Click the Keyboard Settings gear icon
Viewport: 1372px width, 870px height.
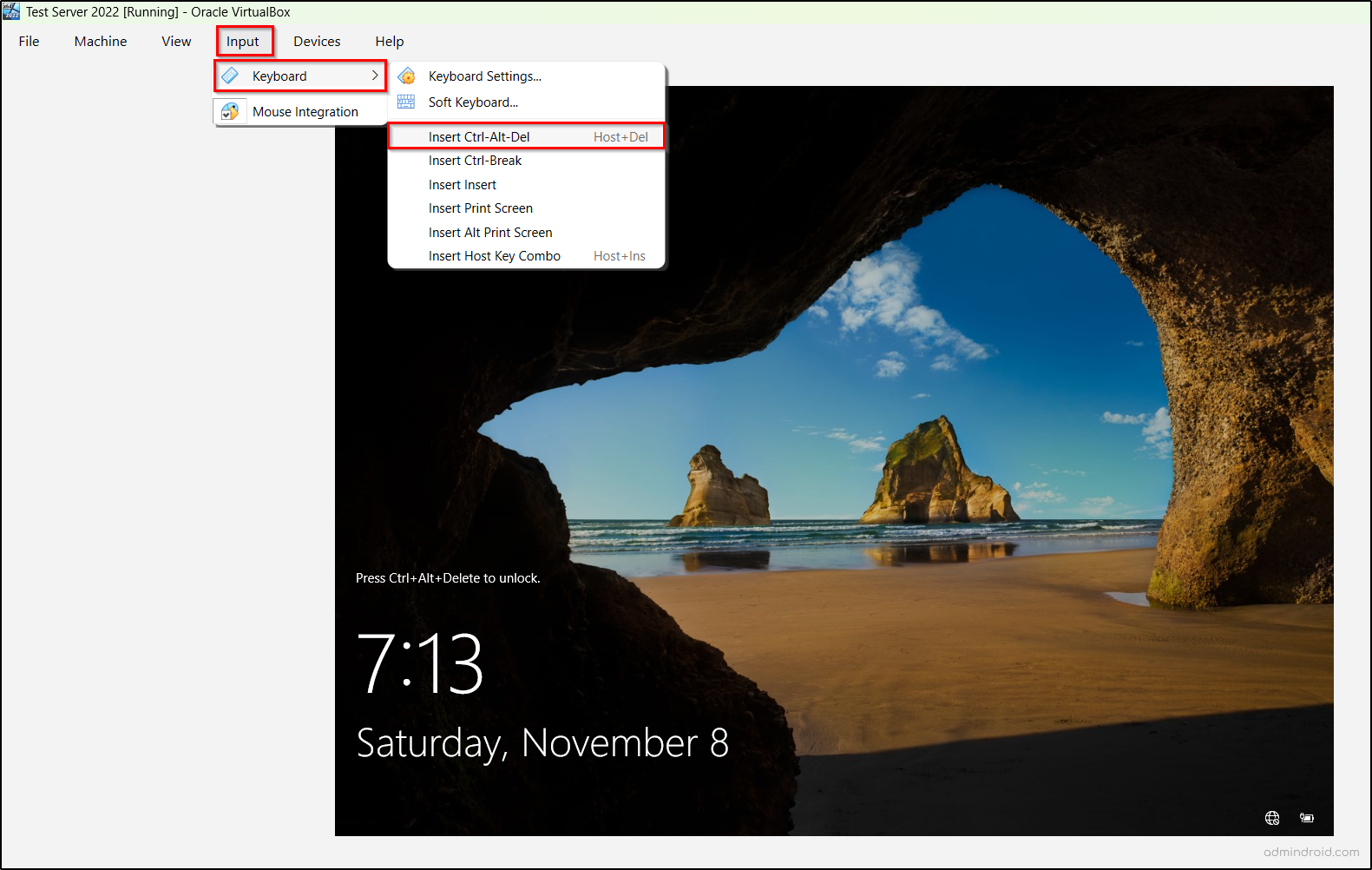tap(406, 76)
